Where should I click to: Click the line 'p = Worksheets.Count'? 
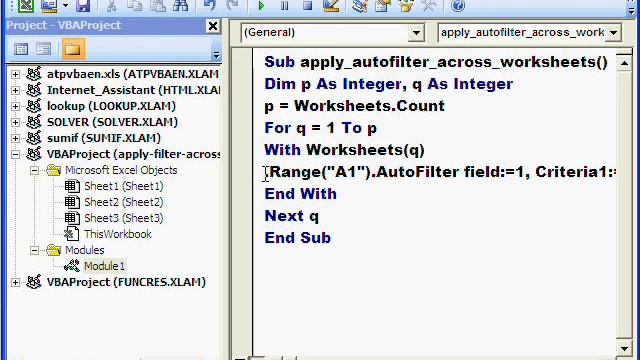click(354, 106)
